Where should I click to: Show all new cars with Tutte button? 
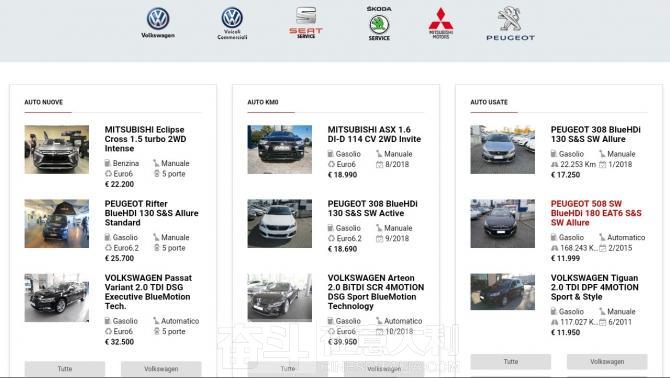coord(65,369)
